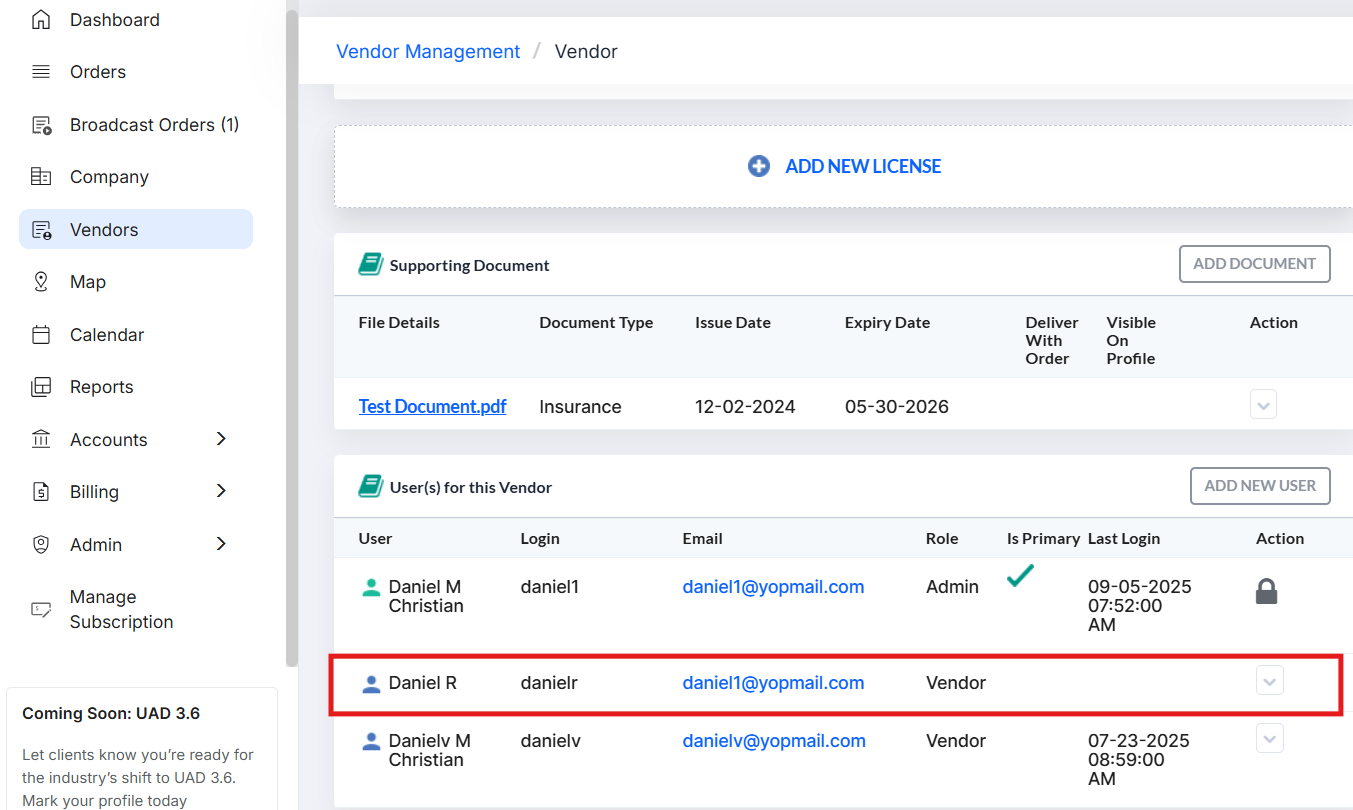Click the user icon beside Daniel R
Screen dimensions: 1353x810
371,684
